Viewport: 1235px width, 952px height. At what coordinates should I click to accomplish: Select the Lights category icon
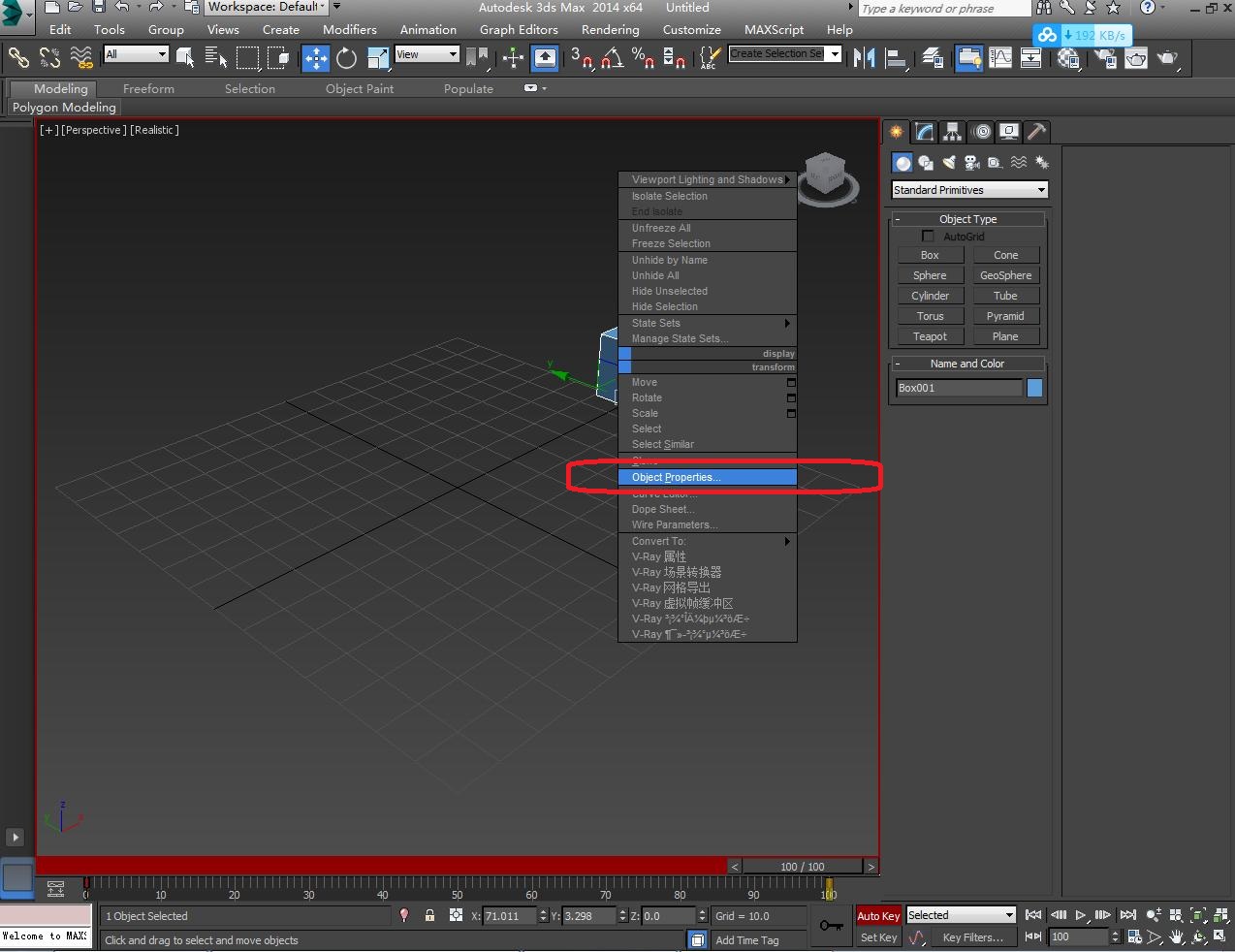coord(949,163)
